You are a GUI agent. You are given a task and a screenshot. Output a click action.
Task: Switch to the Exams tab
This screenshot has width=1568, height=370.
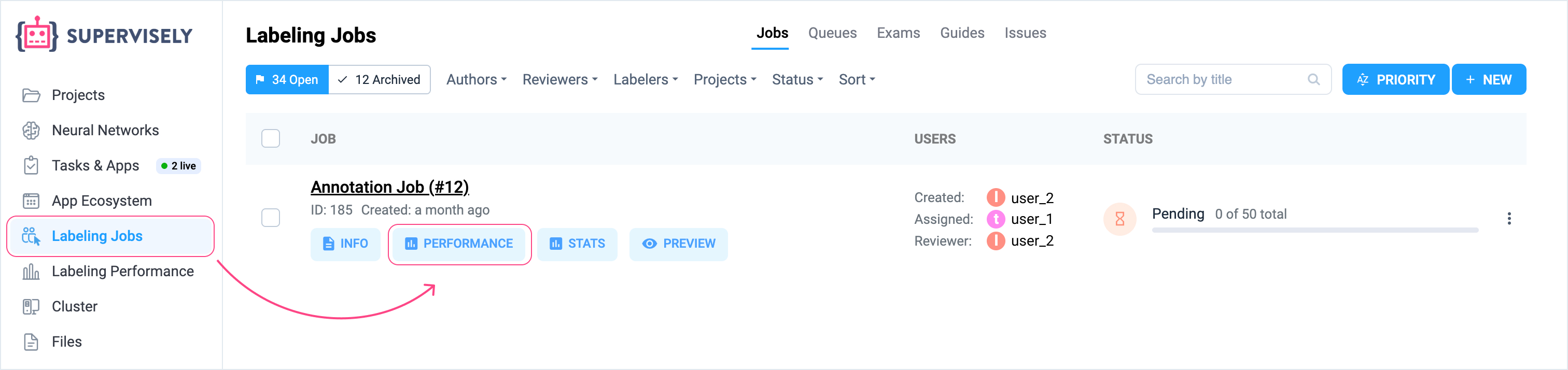click(898, 33)
